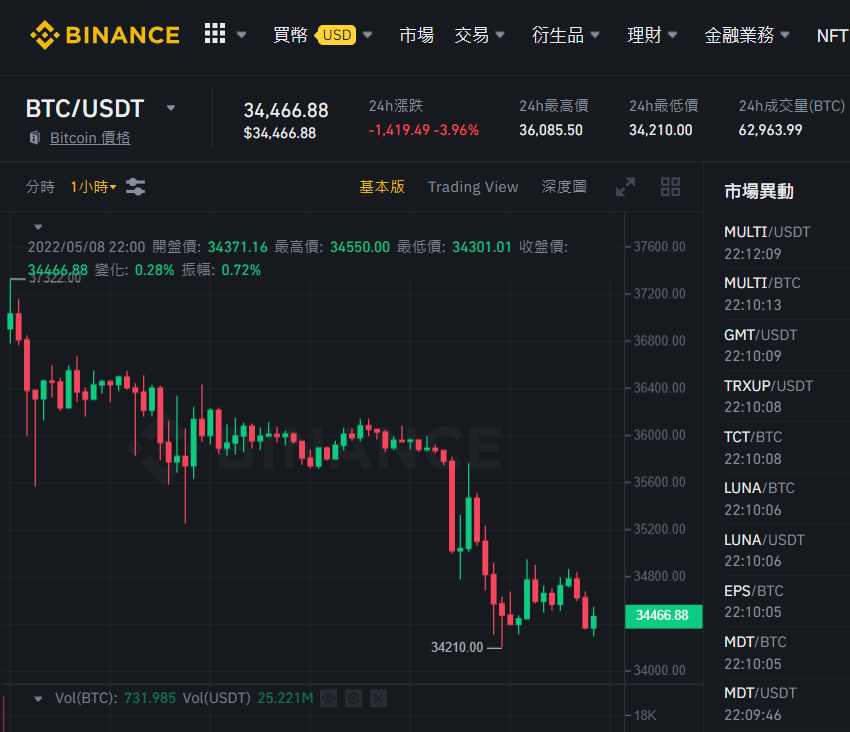Click the book icon beside Bitcoin 價格
This screenshot has height=732, width=850.
[35, 138]
